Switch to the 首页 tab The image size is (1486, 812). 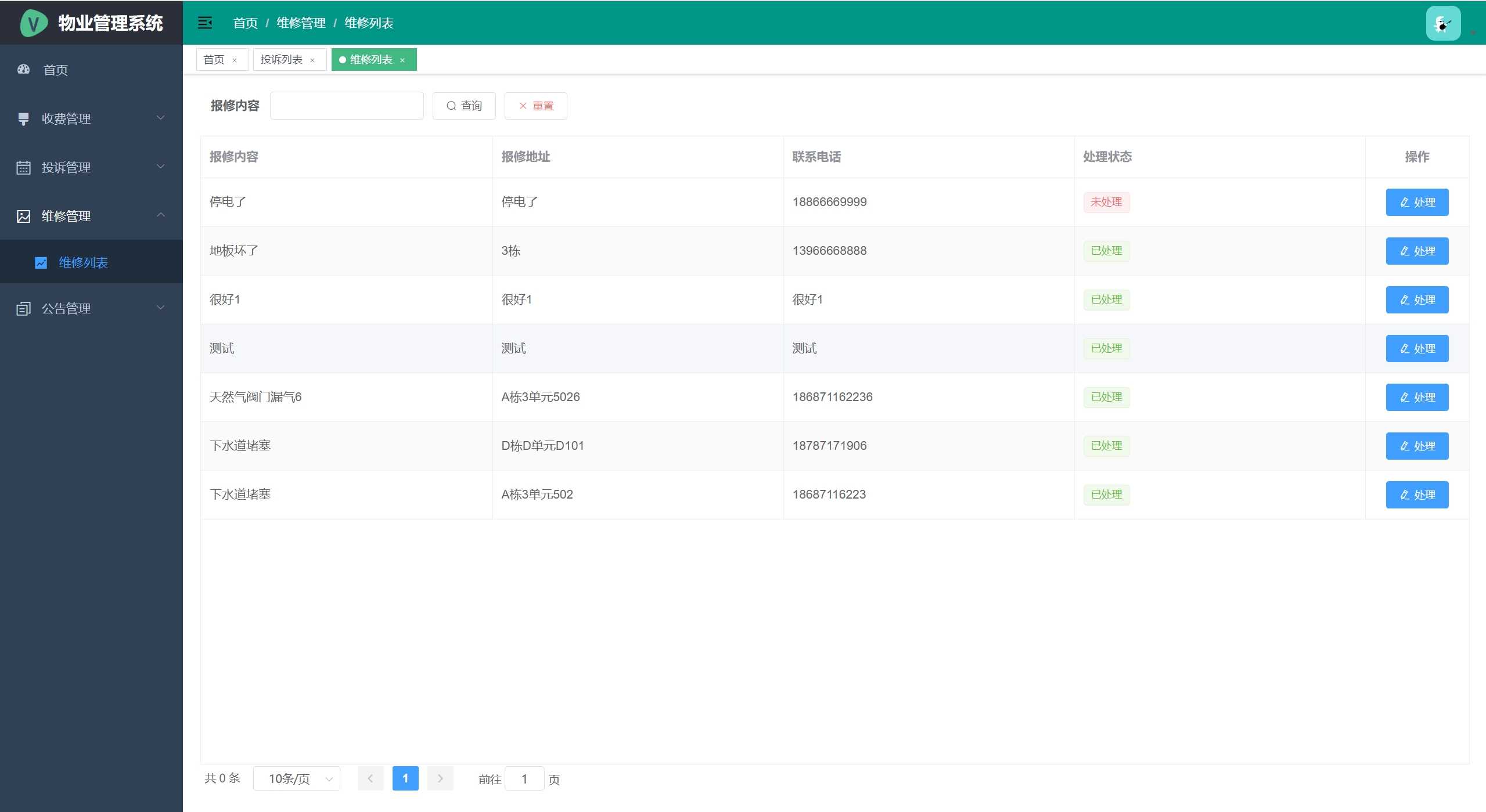pyautogui.click(x=214, y=59)
